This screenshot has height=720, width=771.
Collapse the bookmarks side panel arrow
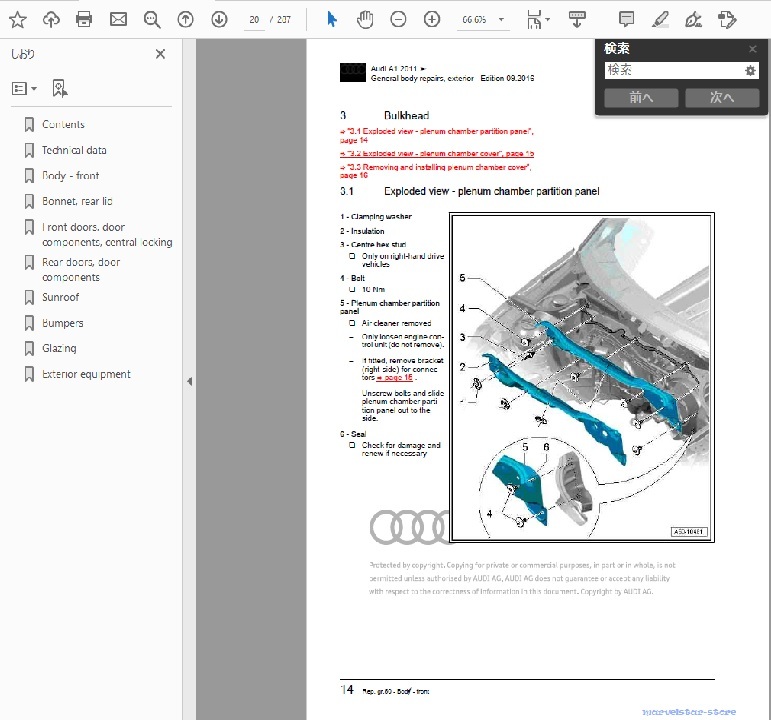click(189, 381)
